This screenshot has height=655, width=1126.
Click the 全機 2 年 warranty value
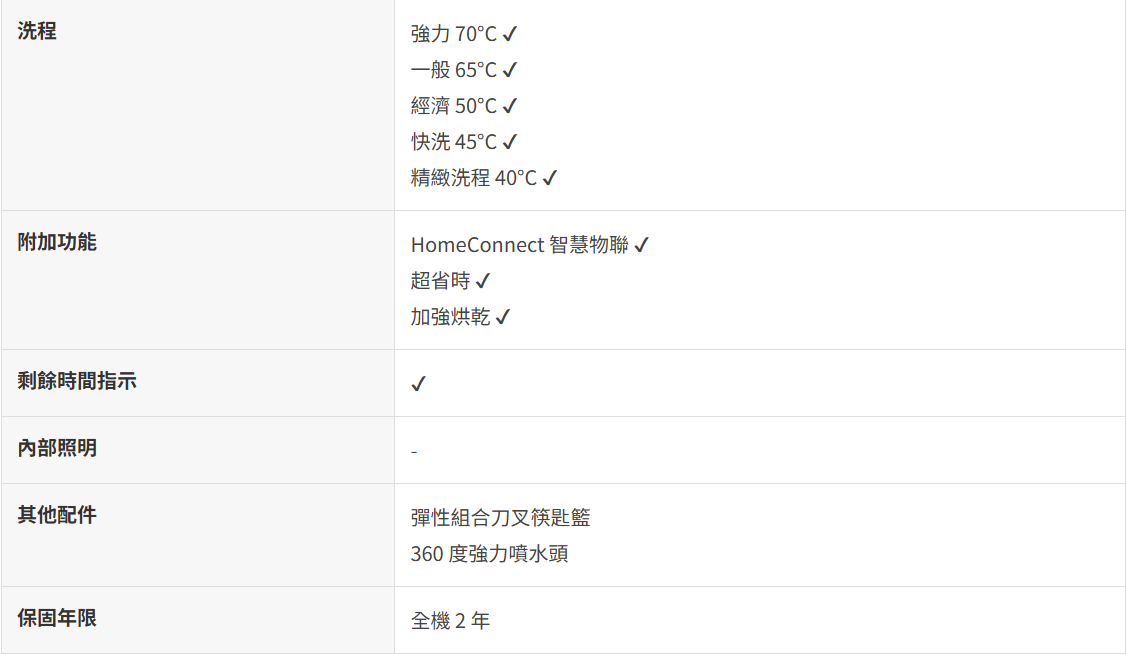pyautogui.click(x=450, y=621)
